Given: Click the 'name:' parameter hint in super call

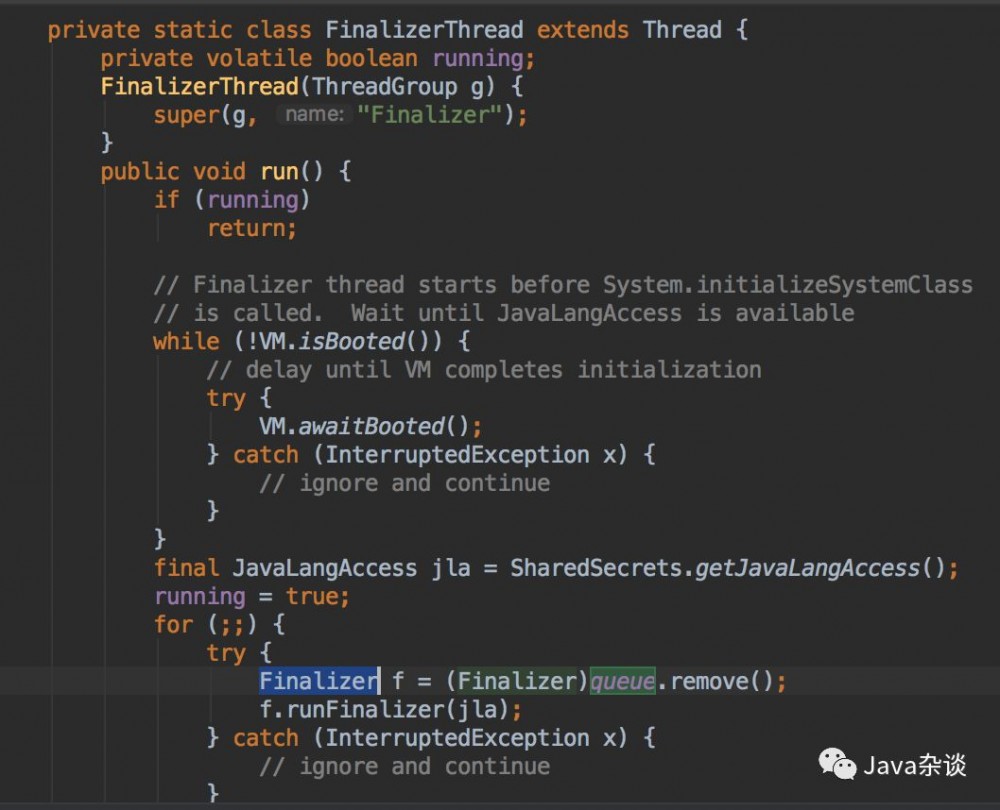Looking at the screenshot, I should 314,114.
